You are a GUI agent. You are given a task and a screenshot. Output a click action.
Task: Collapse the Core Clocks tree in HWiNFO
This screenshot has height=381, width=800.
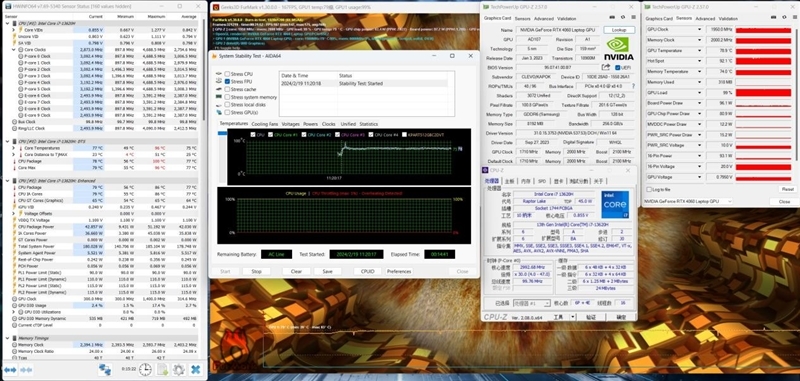[x=14, y=49]
